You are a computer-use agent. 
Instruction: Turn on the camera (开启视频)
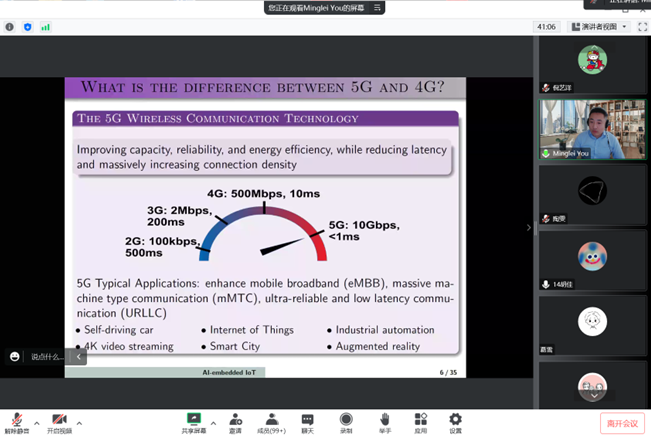(x=59, y=420)
